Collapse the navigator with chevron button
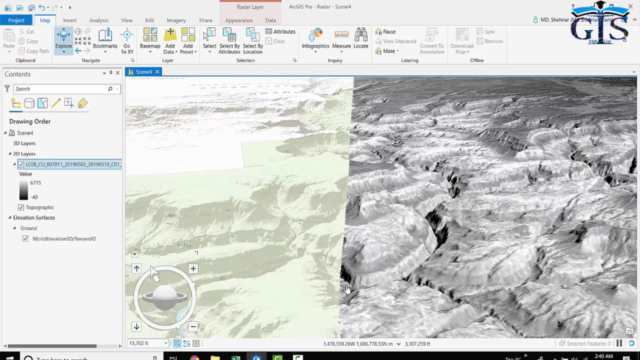This screenshot has height=360, width=640. [x=135, y=254]
